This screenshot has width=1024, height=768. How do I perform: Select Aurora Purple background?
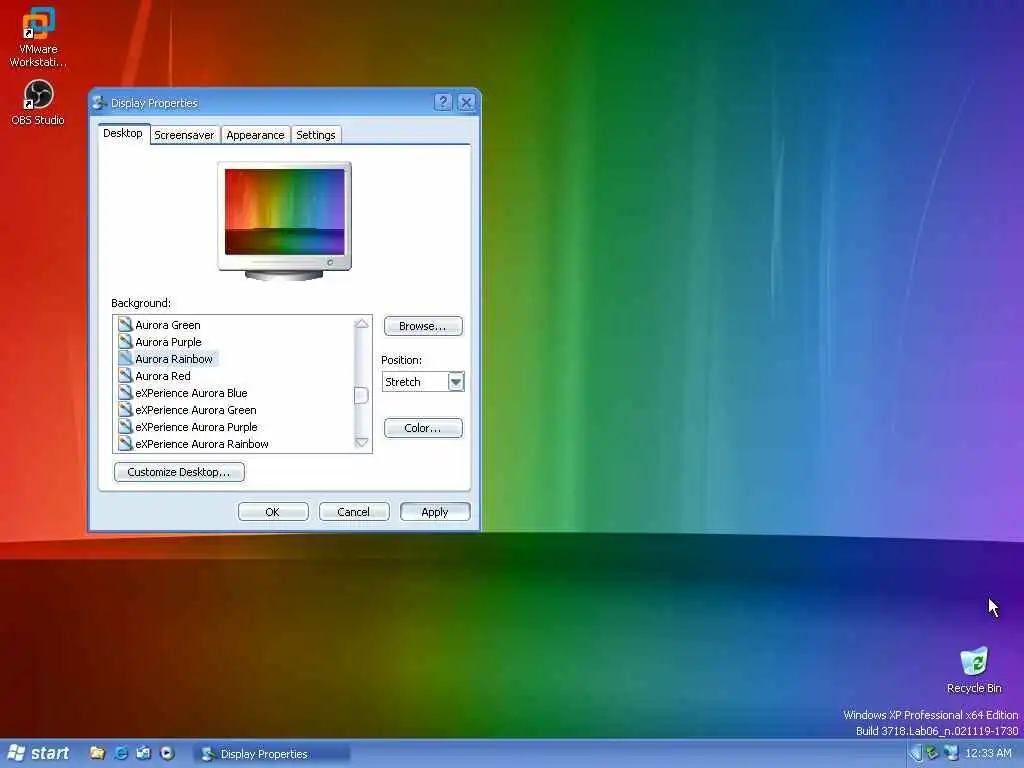point(168,342)
